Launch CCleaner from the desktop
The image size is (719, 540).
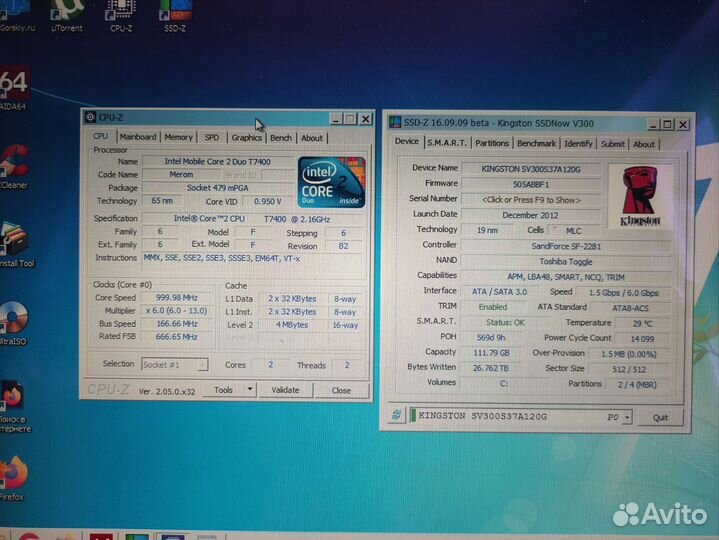point(14,166)
